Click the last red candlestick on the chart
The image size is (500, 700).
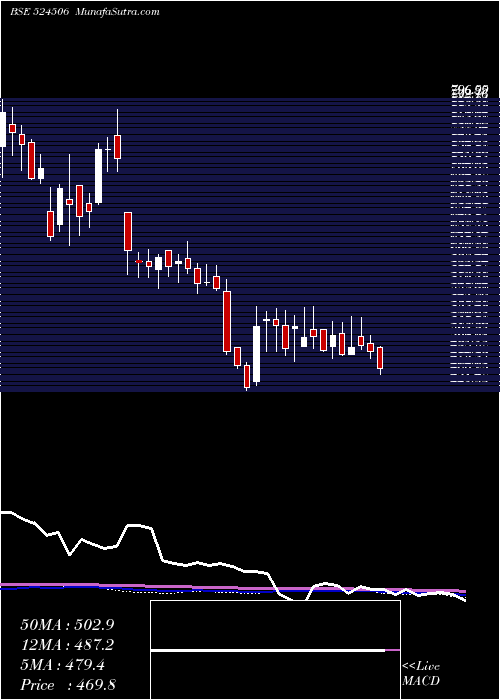click(380, 360)
